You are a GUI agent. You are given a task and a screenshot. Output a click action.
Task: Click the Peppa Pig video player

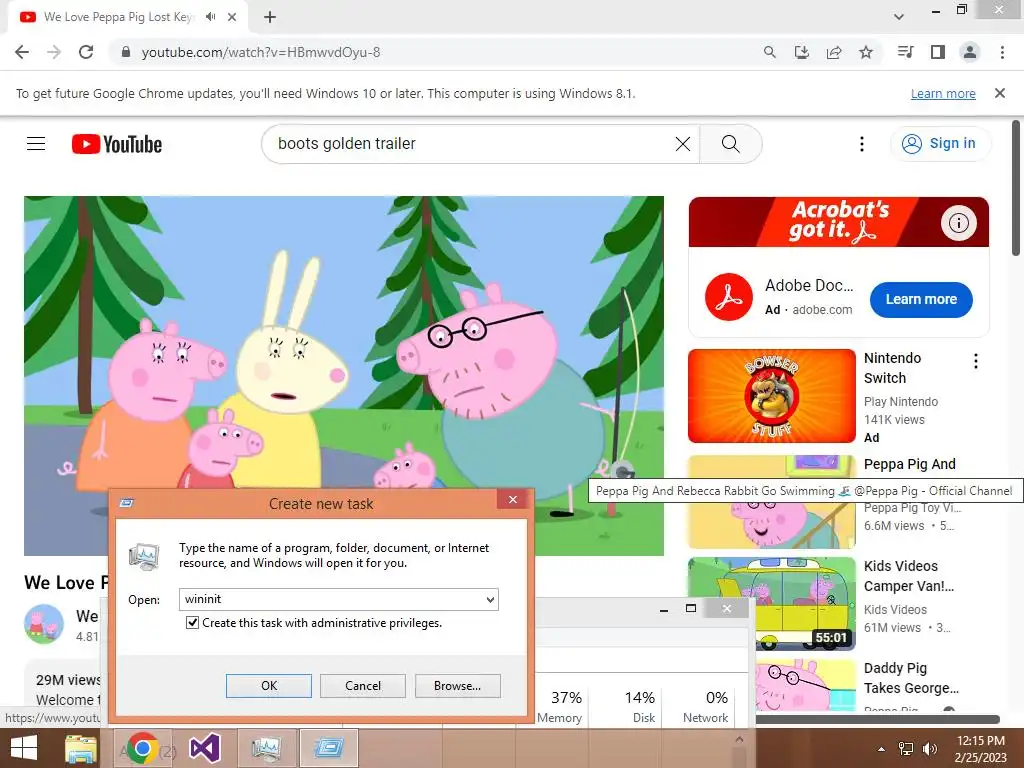coord(344,342)
